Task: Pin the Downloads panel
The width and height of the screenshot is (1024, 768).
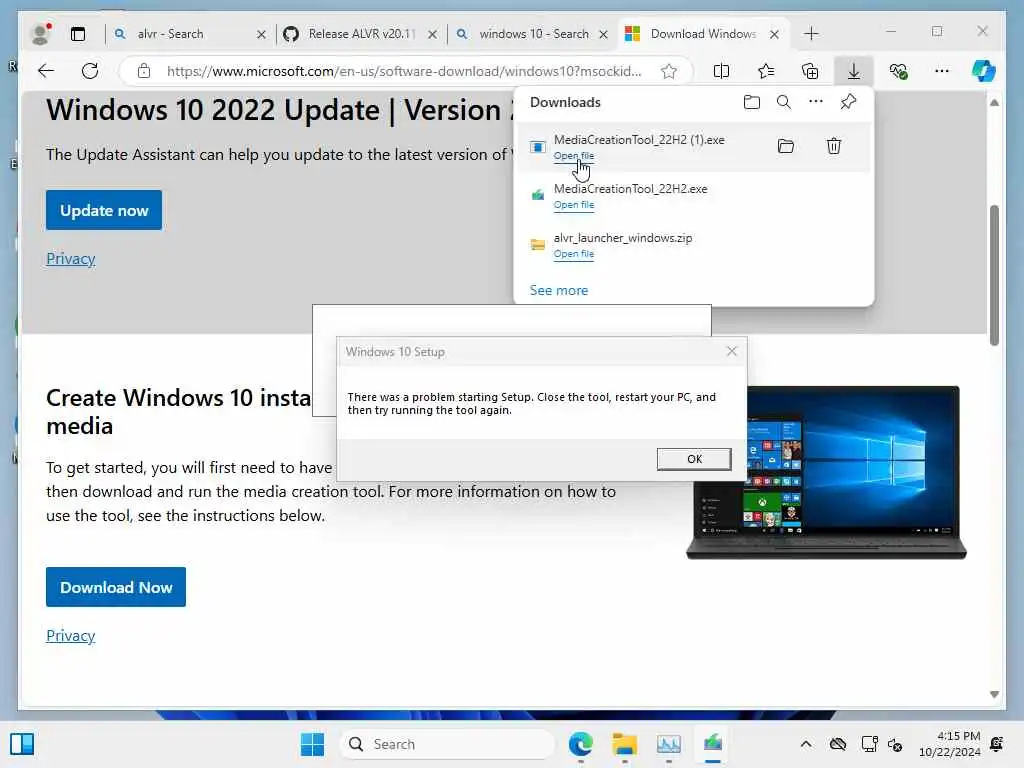Action: coord(848,102)
